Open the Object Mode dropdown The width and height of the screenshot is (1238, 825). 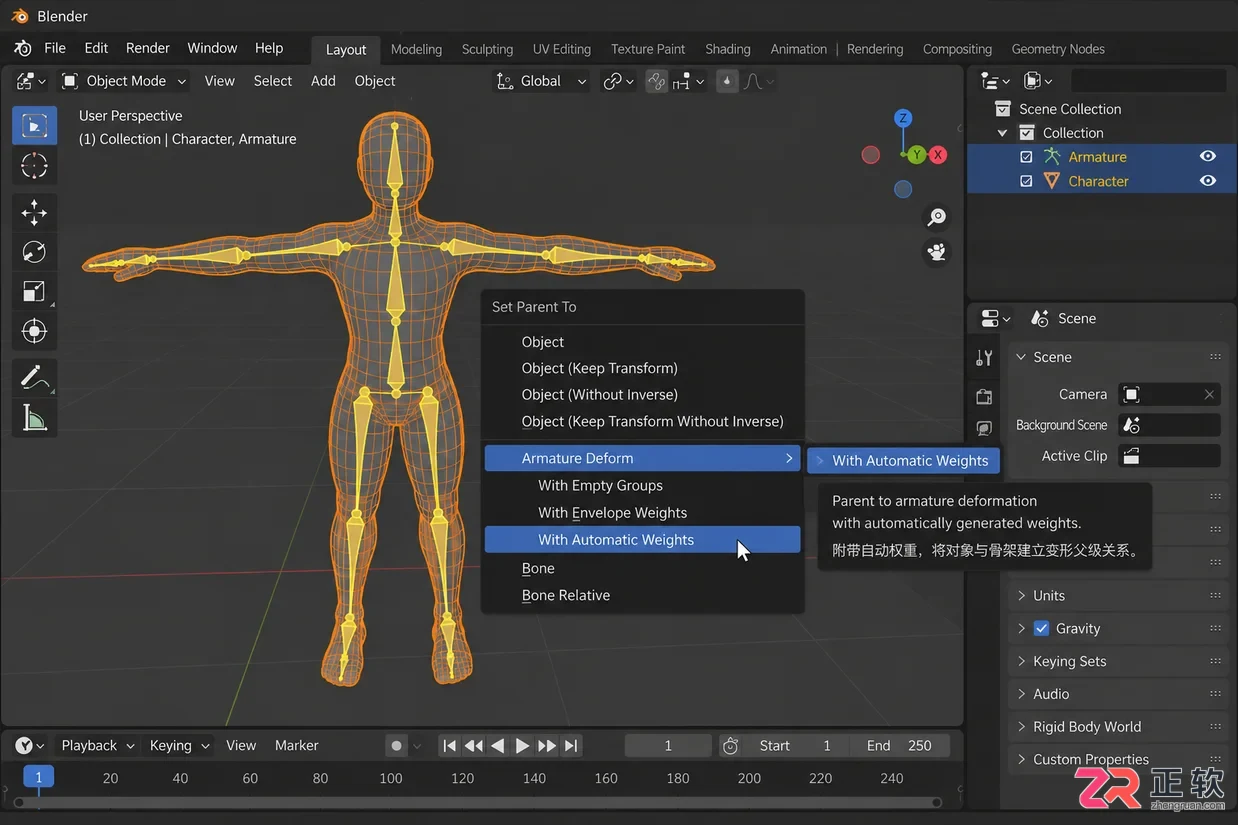pyautogui.click(x=125, y=81)
